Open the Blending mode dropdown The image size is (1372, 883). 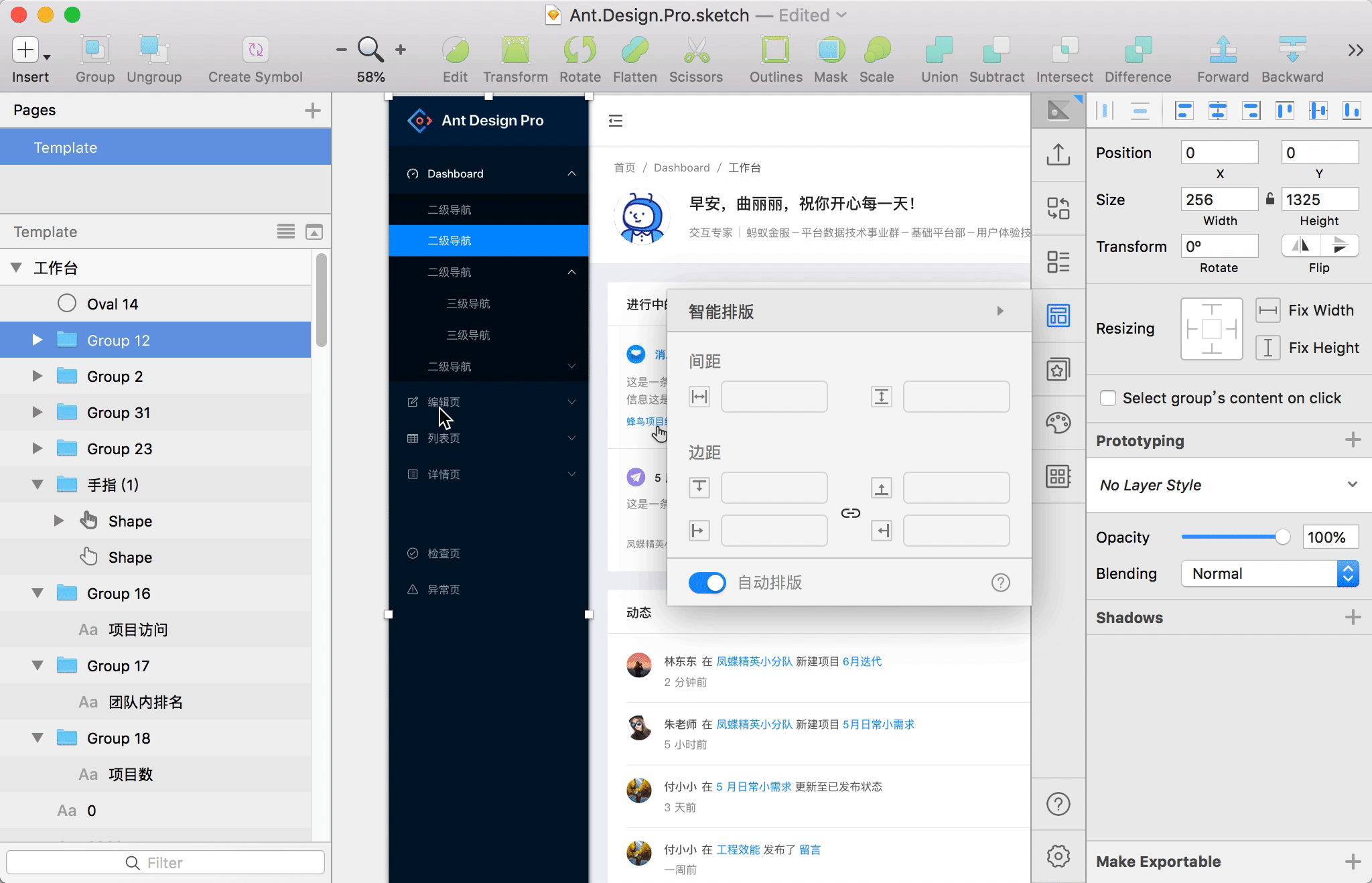[x=1270, y=573]
